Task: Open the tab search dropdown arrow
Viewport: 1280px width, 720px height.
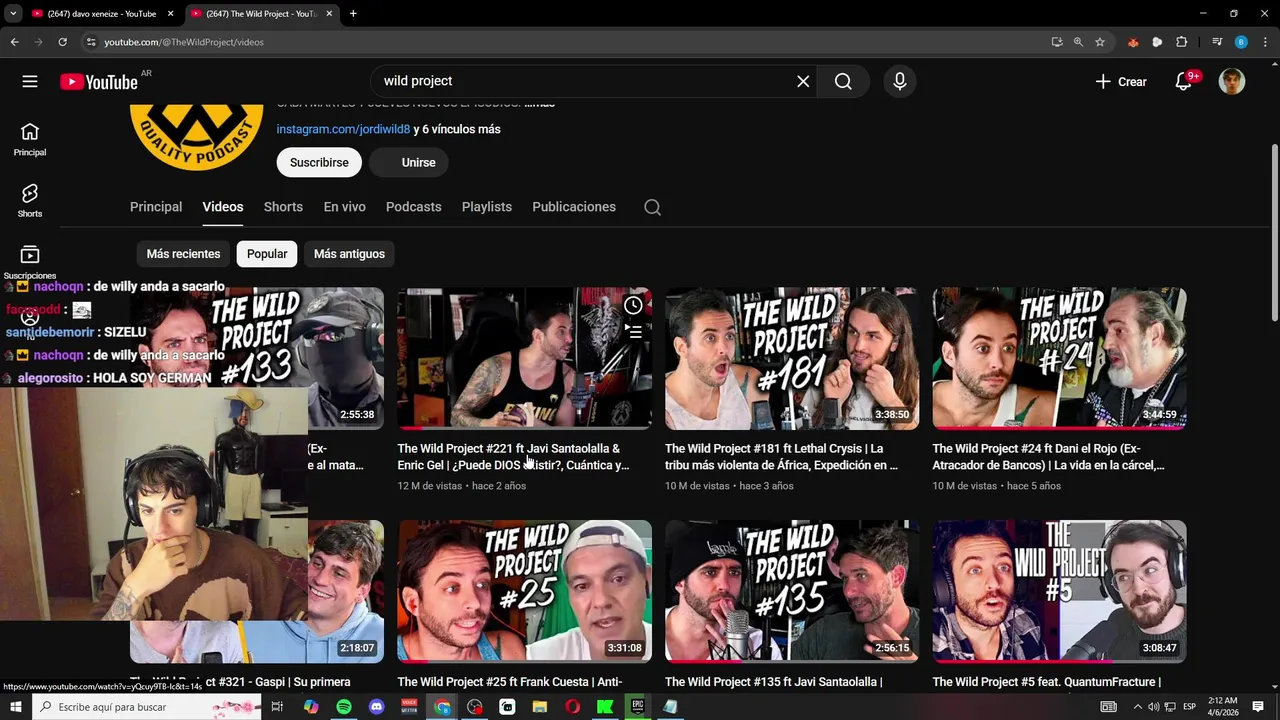Action: [13, 14]
